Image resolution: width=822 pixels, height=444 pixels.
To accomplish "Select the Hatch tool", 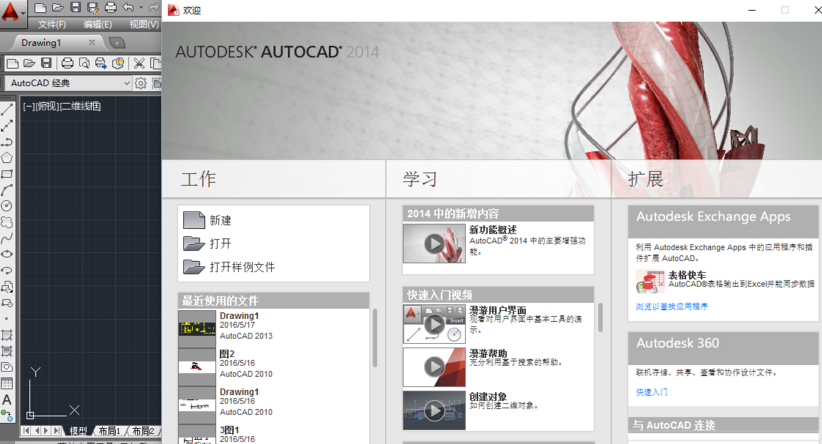I will point(7,335).
